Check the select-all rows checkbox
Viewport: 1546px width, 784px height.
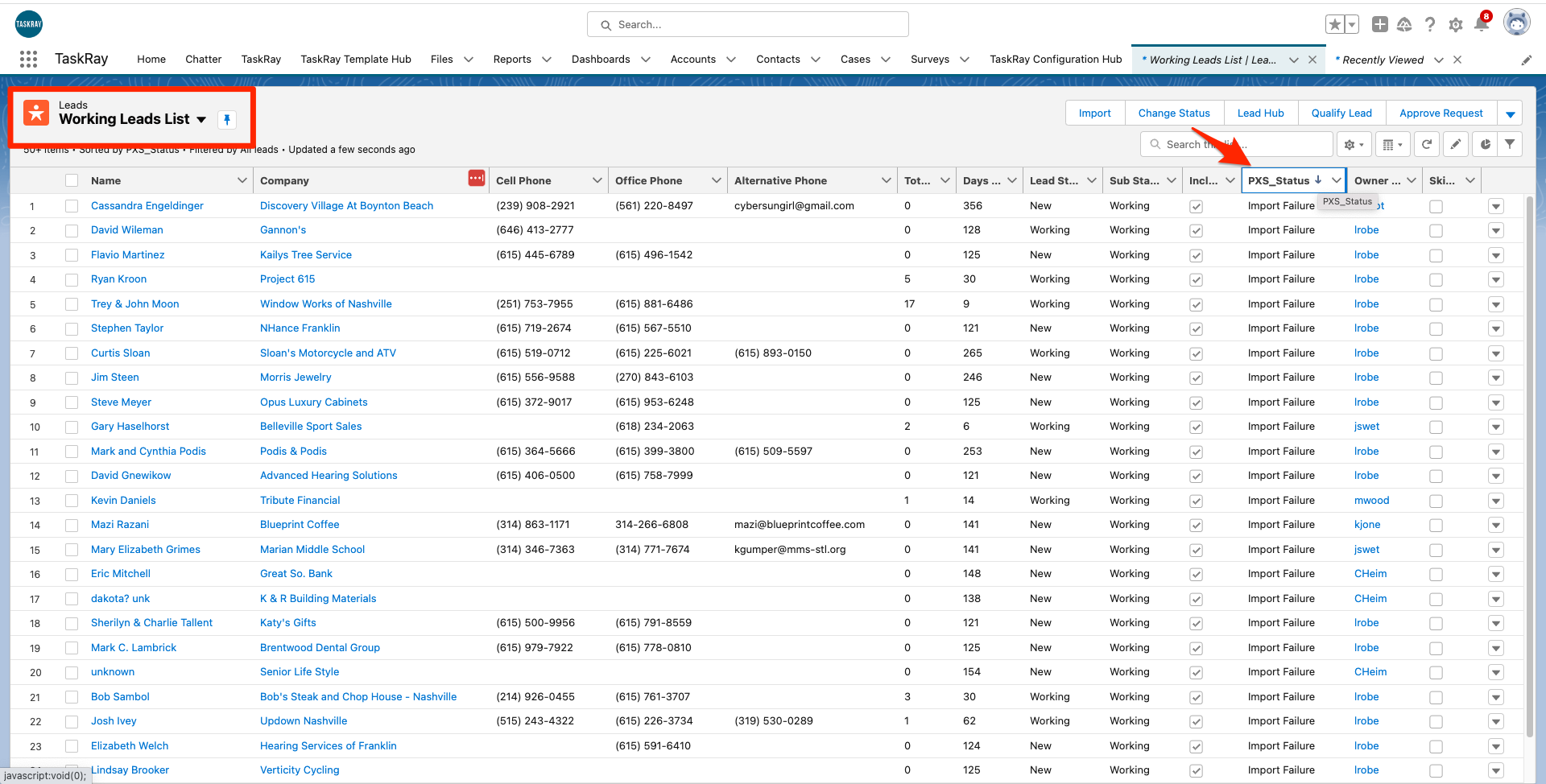coord(72,181)
